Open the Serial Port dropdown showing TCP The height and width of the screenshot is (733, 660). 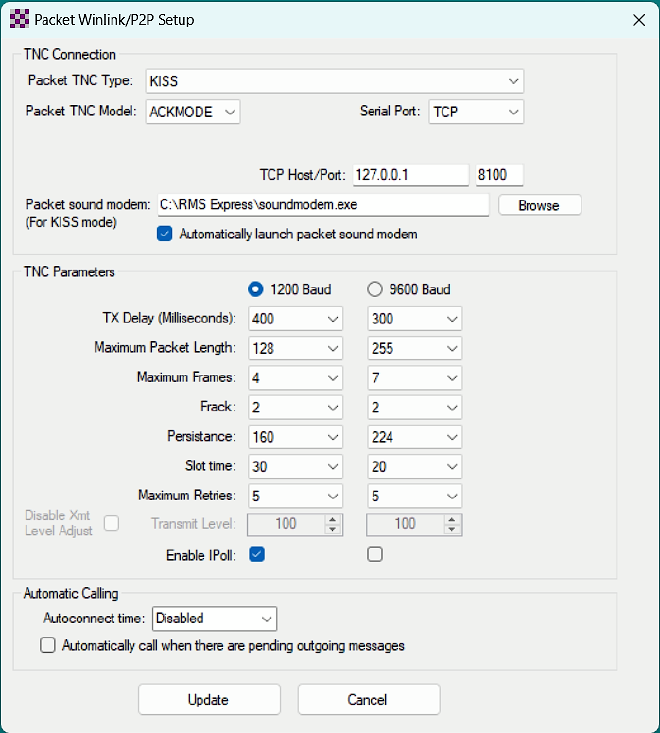[476, 112]
